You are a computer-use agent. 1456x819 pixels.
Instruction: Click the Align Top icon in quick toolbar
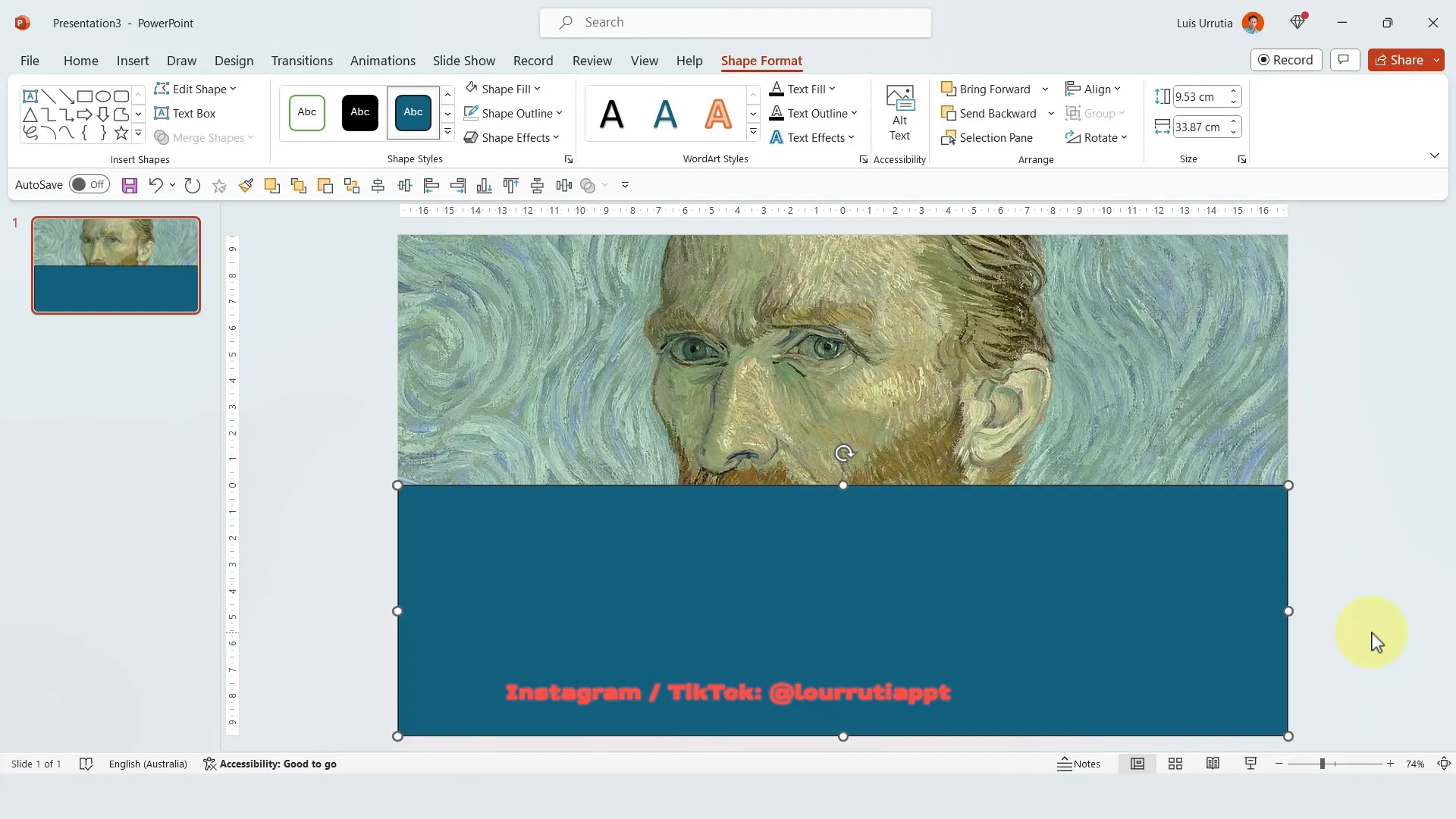coord(511,186)
